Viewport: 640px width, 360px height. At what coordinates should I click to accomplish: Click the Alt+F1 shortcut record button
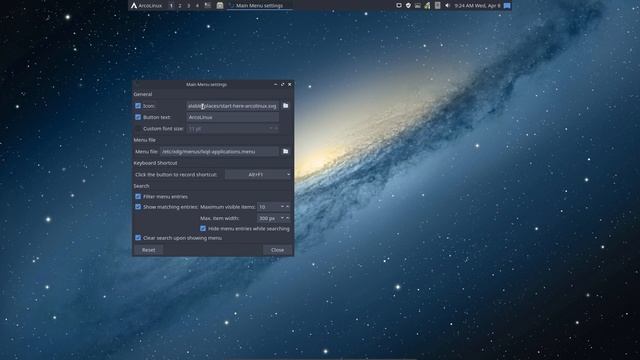[x=258, y=174]
